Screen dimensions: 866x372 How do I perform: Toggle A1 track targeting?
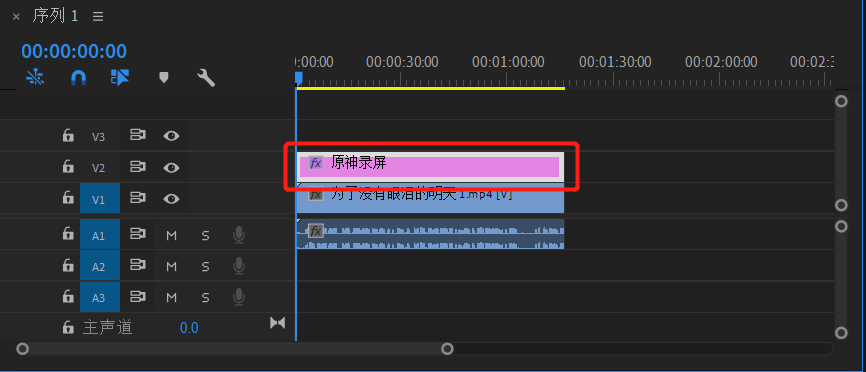coord(100,235)
